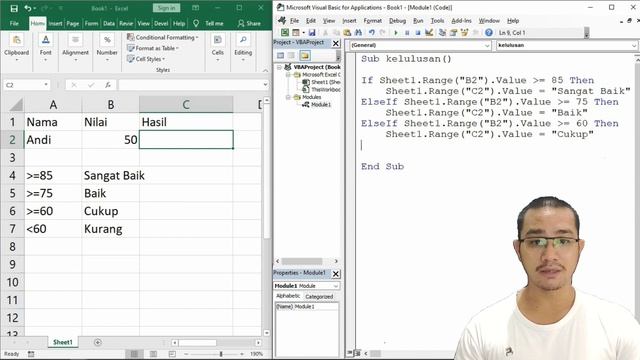Undo the last action in Excel

tap(27, 8)
